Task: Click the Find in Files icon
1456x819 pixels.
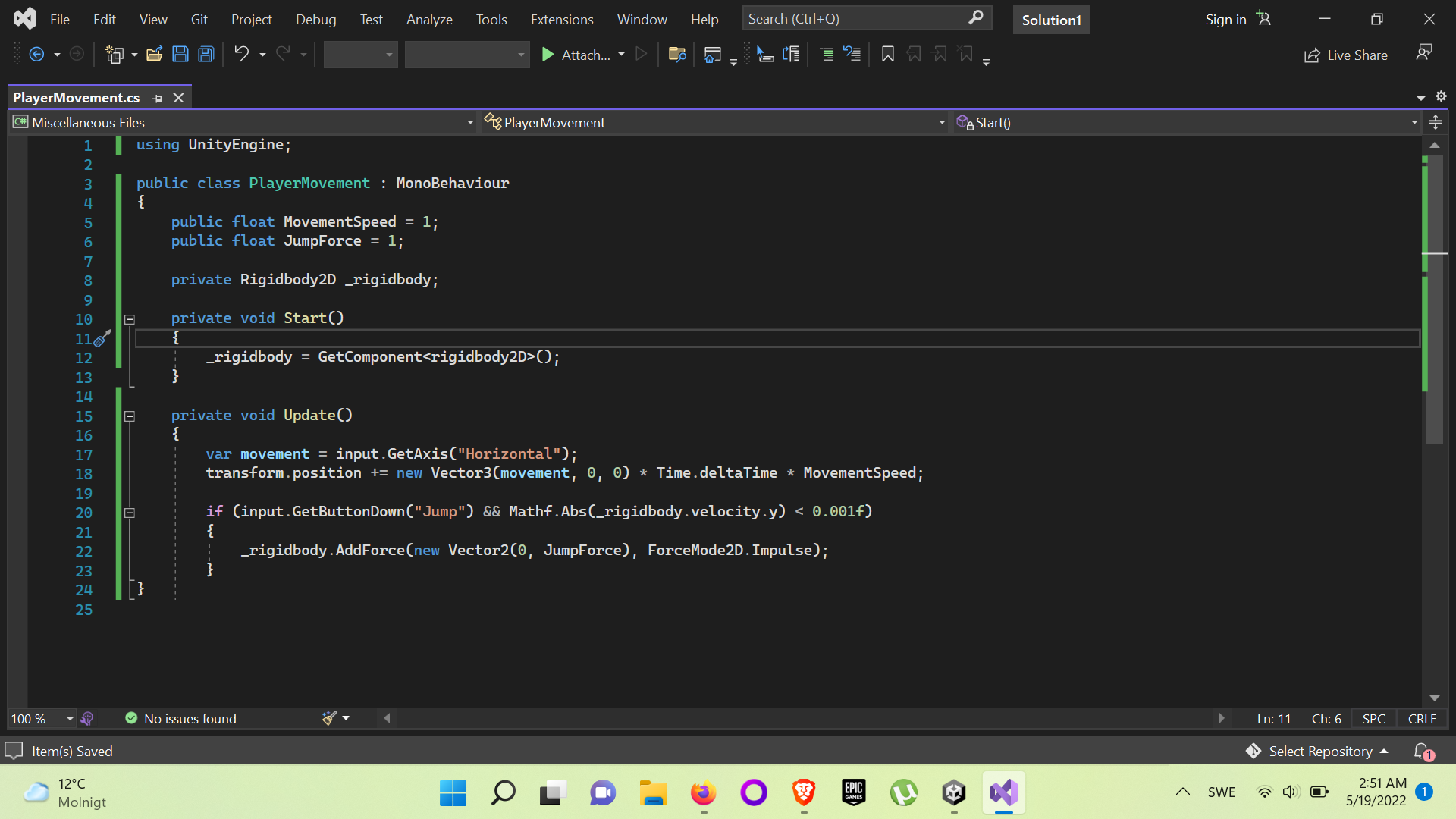Action: click(x=677, y=55)
